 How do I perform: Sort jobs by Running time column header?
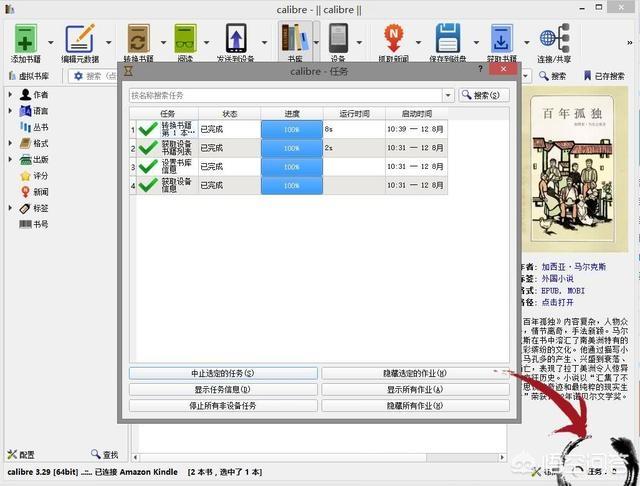tap(354, 114)
